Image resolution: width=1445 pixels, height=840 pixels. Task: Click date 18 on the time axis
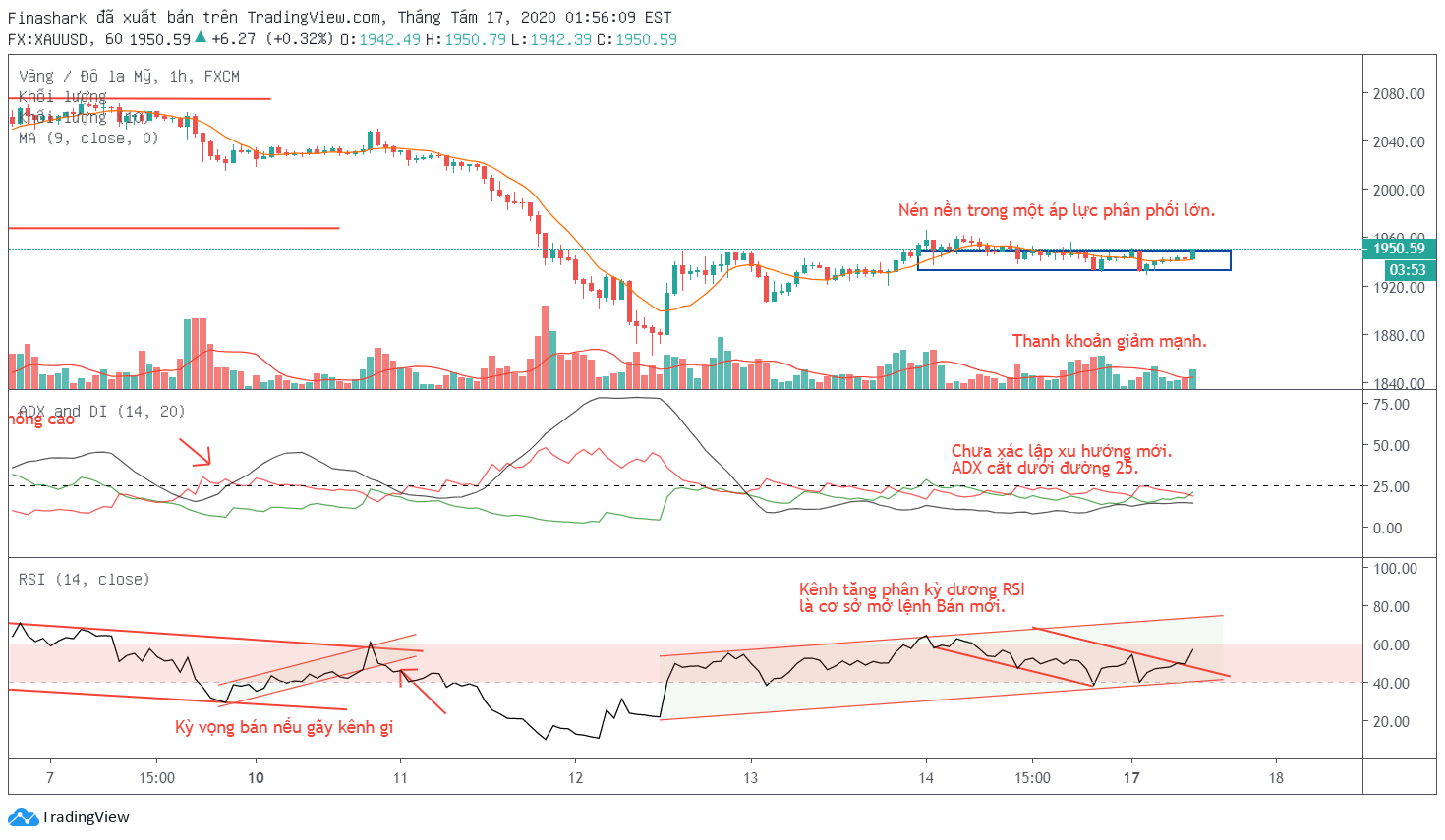1276,777
